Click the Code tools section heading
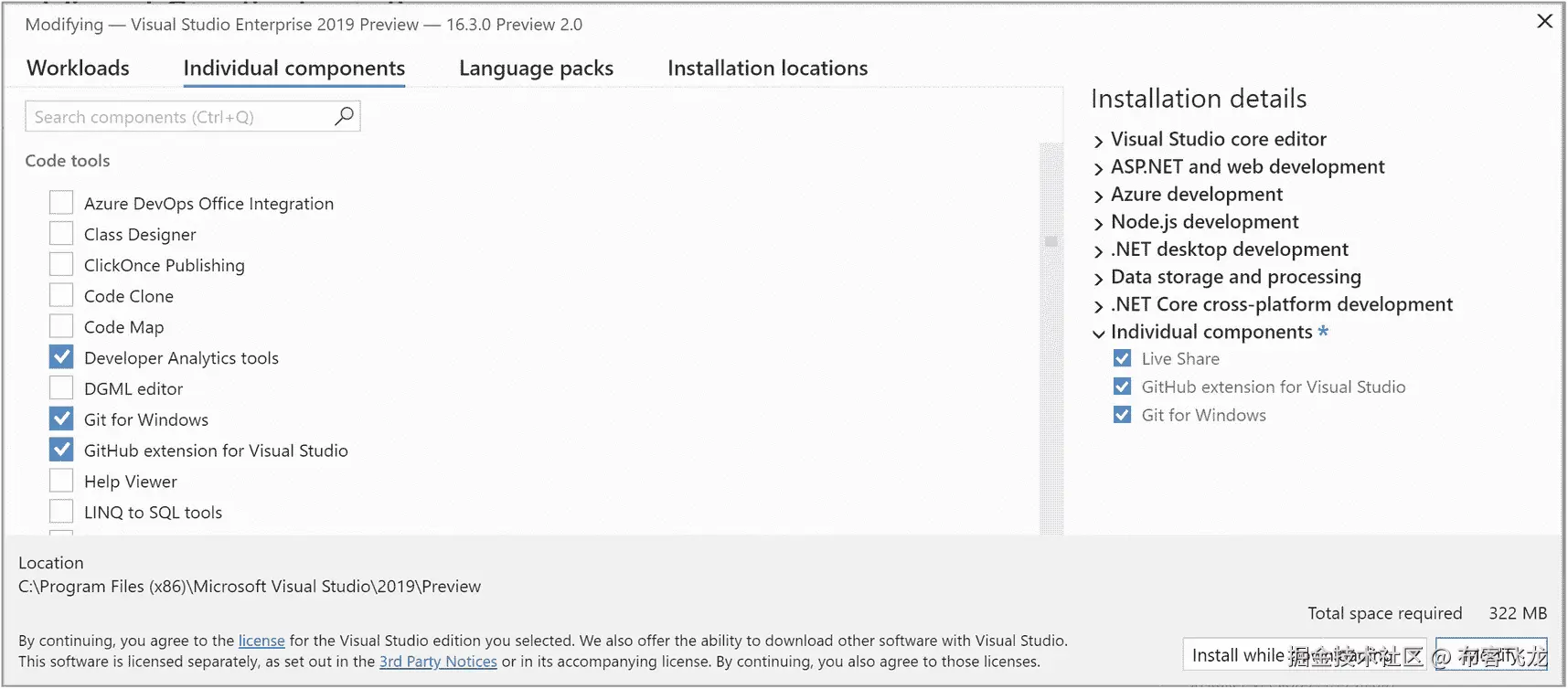The image size is (1568, 689). [68, 161]
